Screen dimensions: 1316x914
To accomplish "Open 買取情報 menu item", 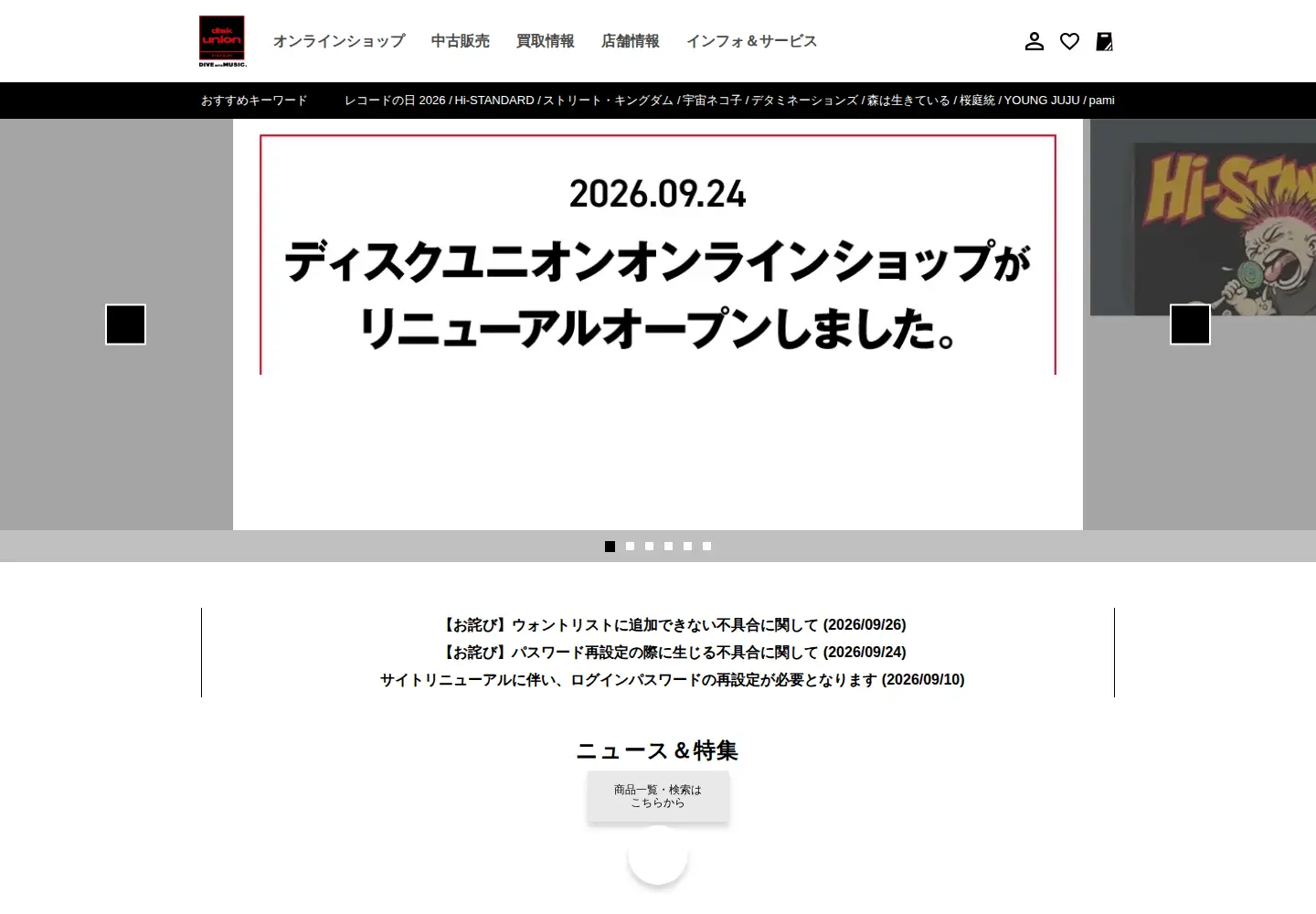I will point(546,41).
